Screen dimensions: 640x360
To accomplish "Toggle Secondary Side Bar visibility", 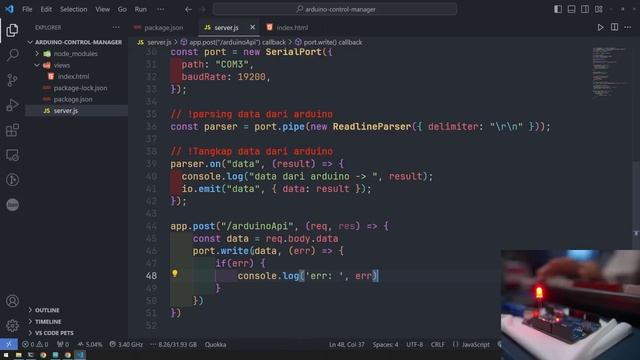I will coord(585,9).
